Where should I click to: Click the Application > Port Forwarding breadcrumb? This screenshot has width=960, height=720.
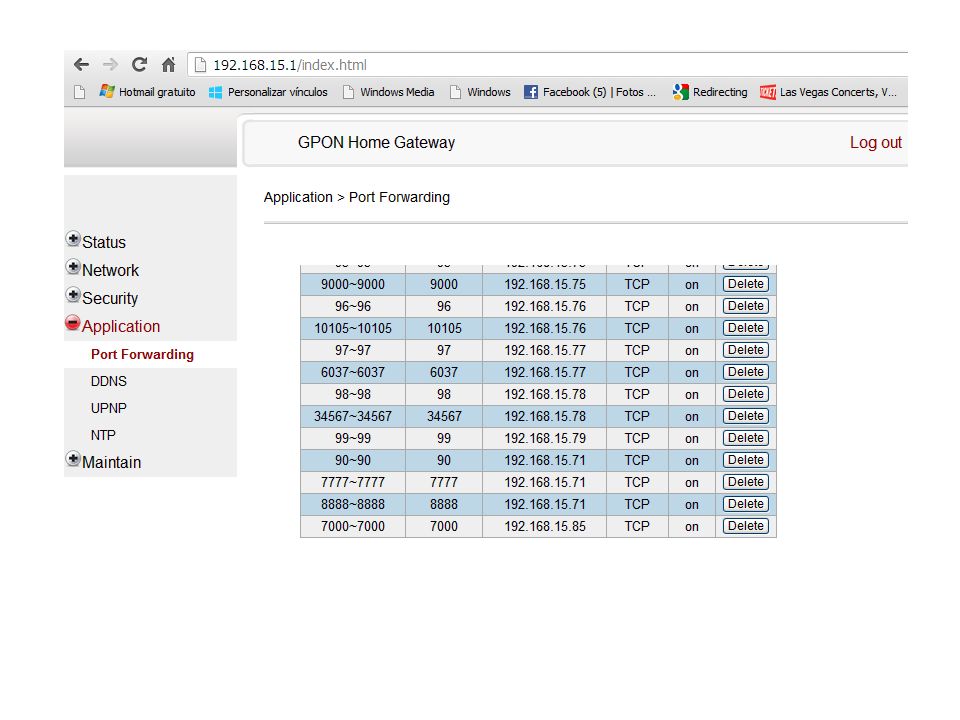tap(357, 197)
